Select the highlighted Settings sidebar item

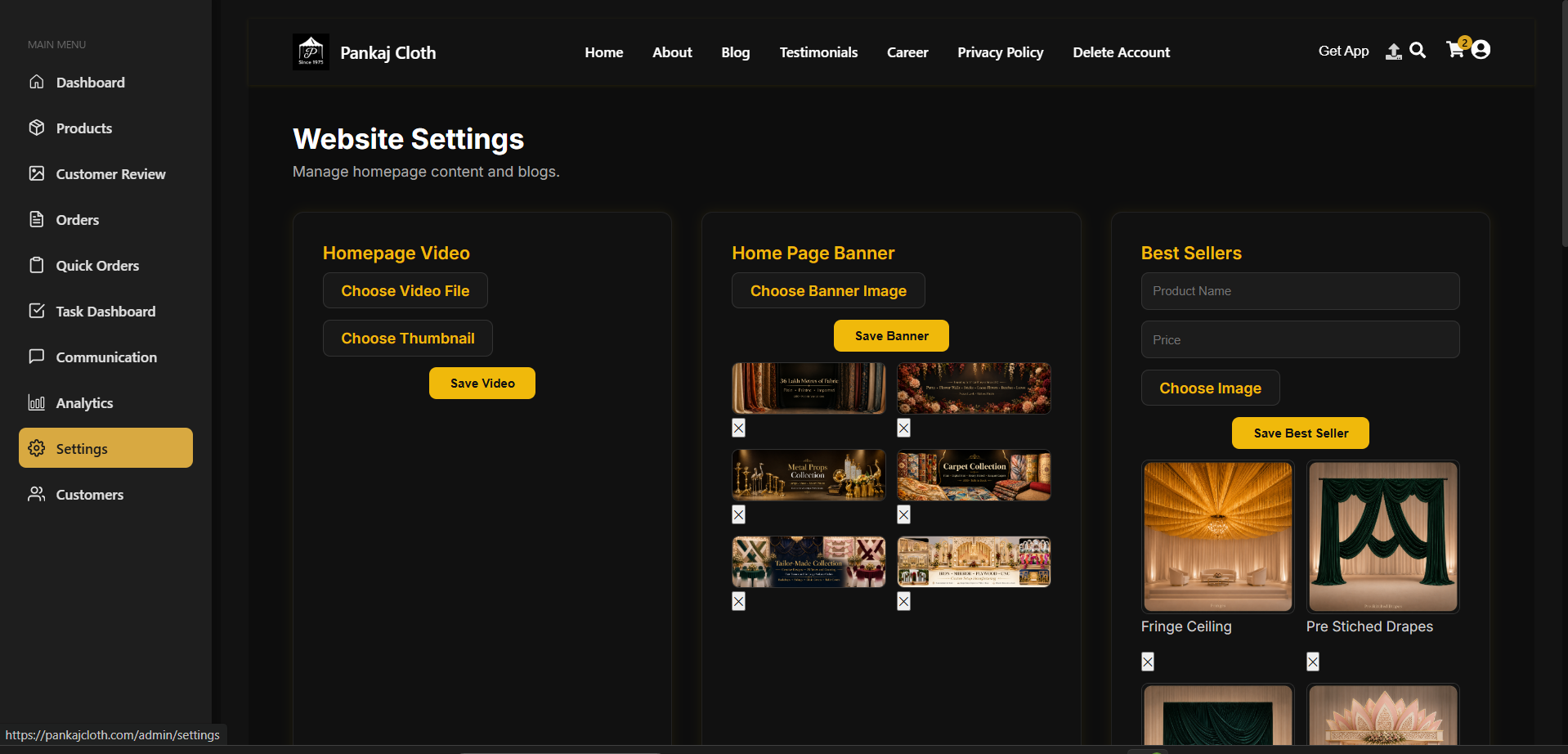click(105, 448)
